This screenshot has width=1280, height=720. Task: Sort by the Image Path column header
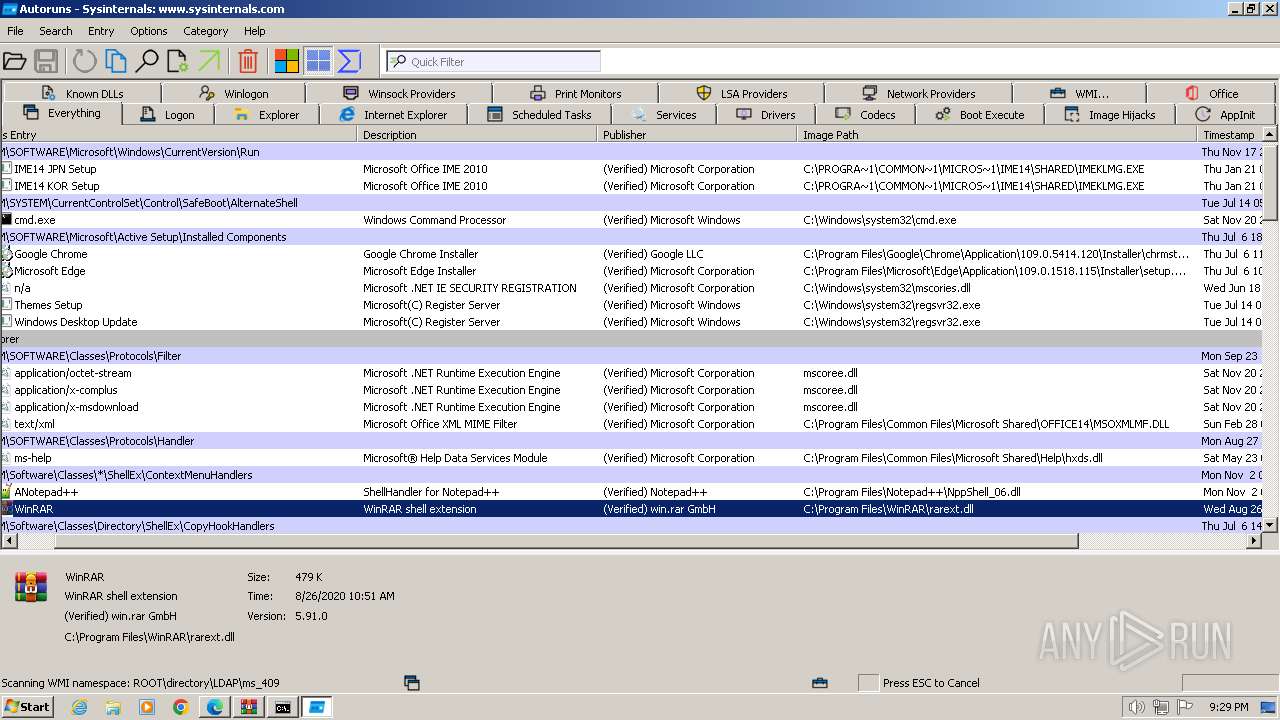tap(997, 134)
